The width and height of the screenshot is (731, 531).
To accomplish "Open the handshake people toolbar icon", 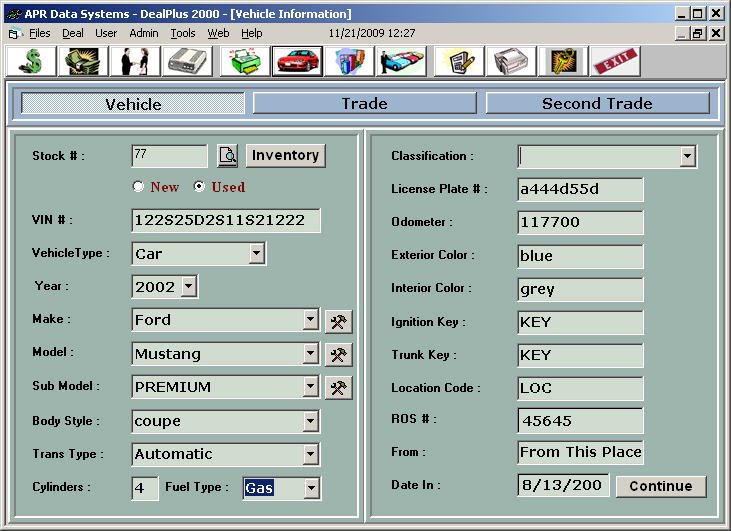I will coord(135,62).
